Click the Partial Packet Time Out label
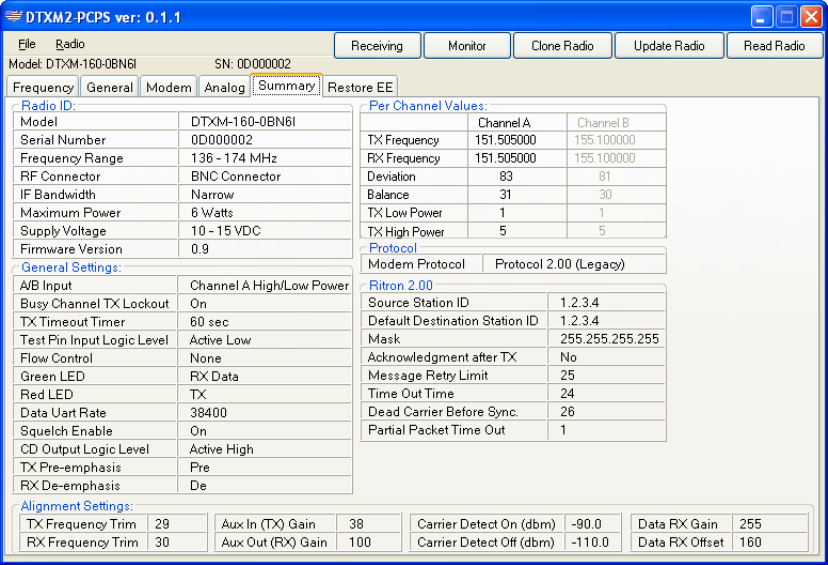Viewport: 828px width, 565px height. [437, 430]
